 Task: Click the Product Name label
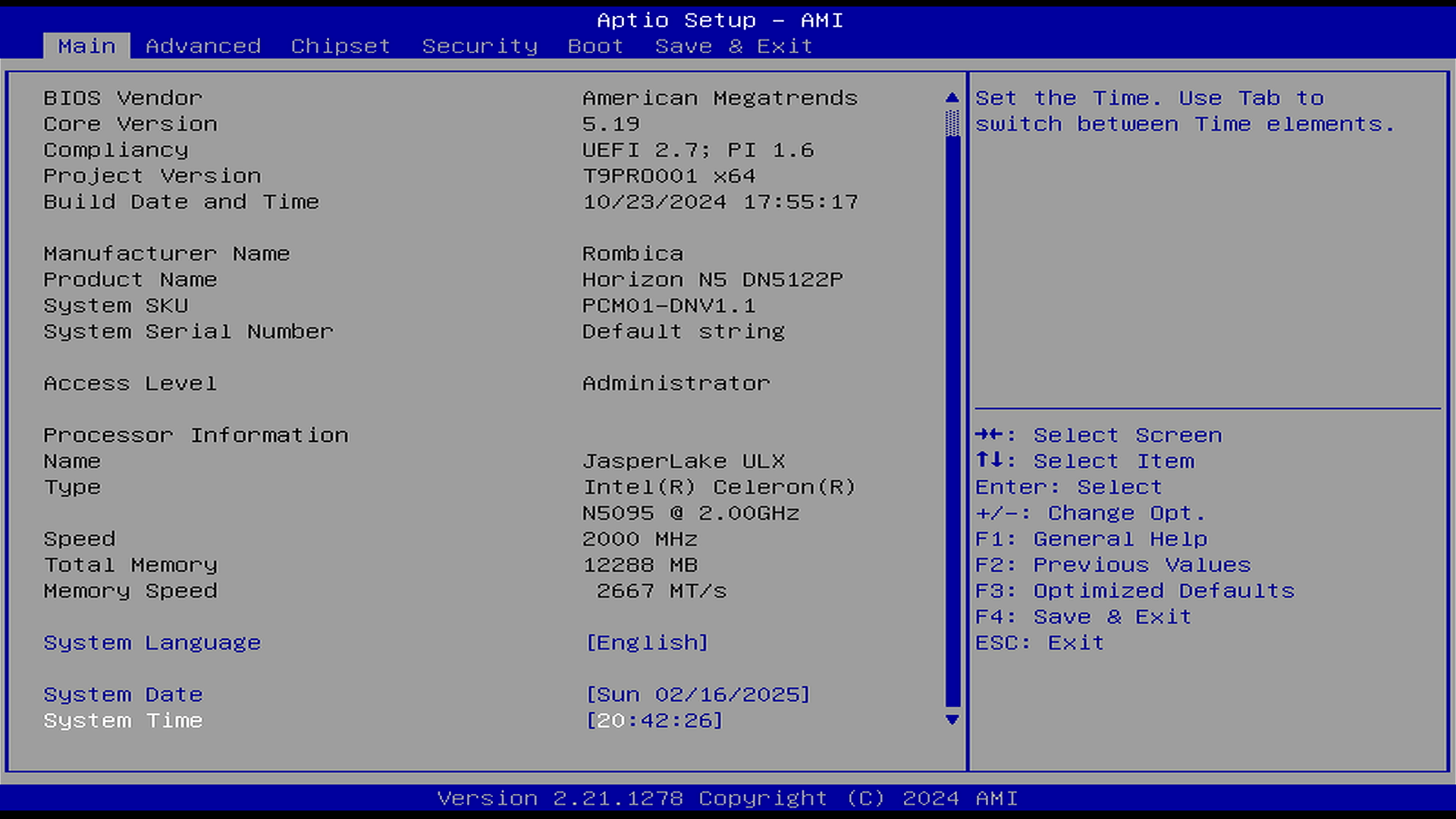click(130, 280)
